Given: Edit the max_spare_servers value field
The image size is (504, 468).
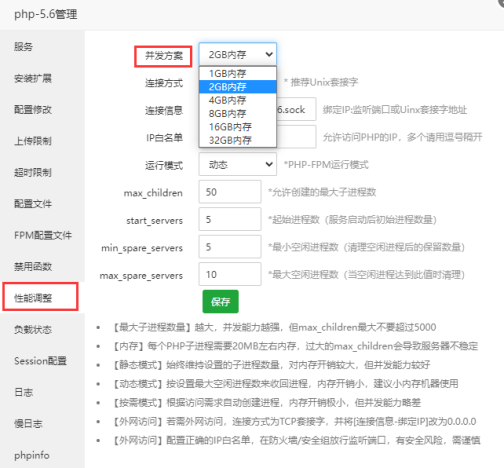Looking at the screenshot, I should point(230,274).
